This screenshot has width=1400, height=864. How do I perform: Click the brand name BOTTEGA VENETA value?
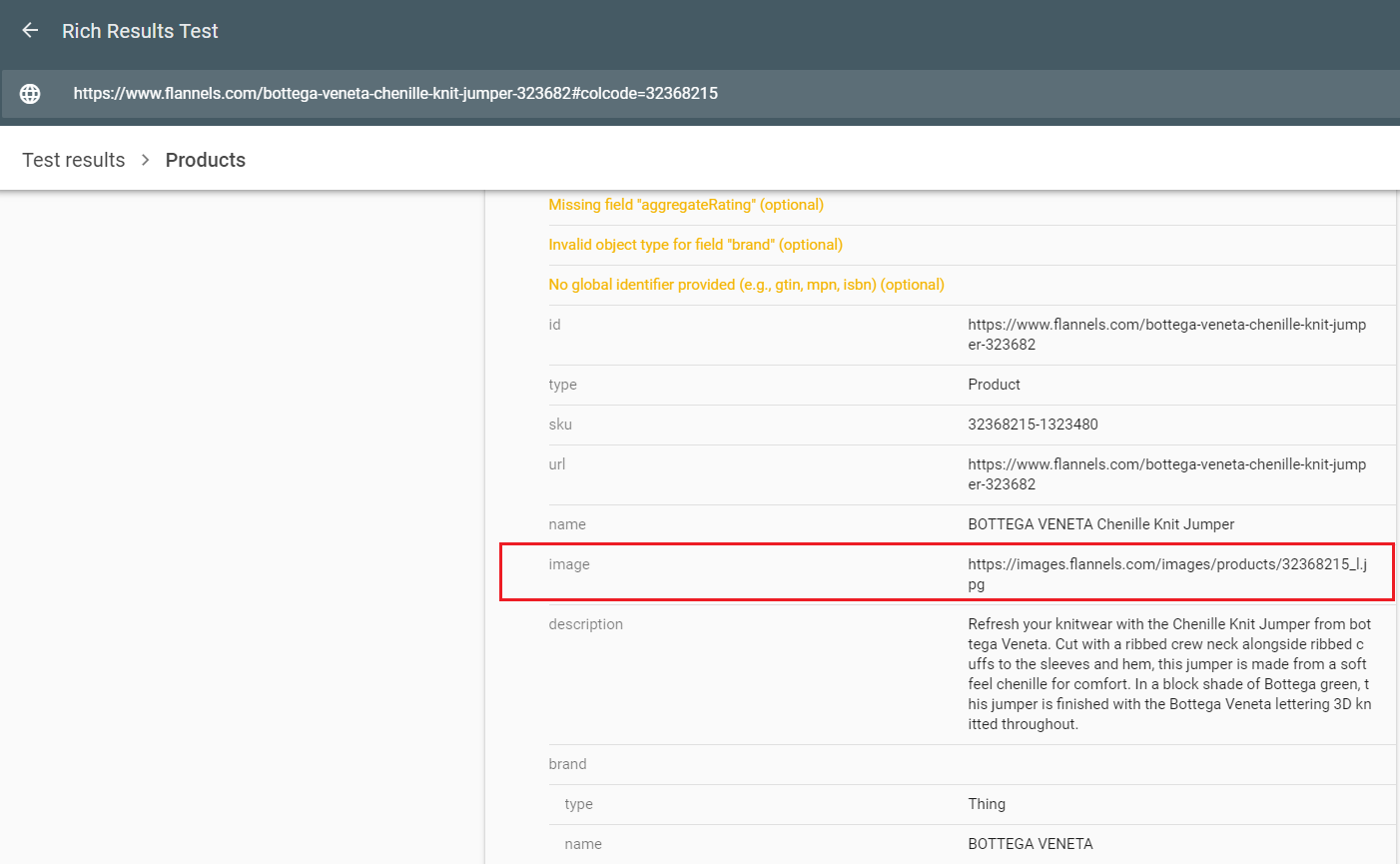[x=1031, y=844]
